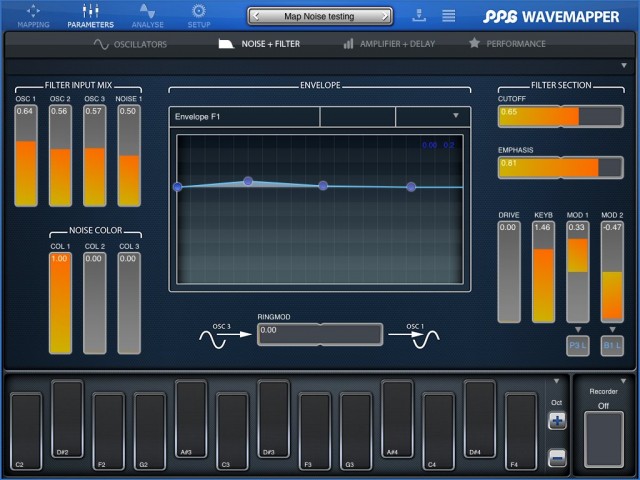This screenshot has width=640, height=480.
Task: Toggle the P3 L modulation source button
Action: tap(578, 346)
